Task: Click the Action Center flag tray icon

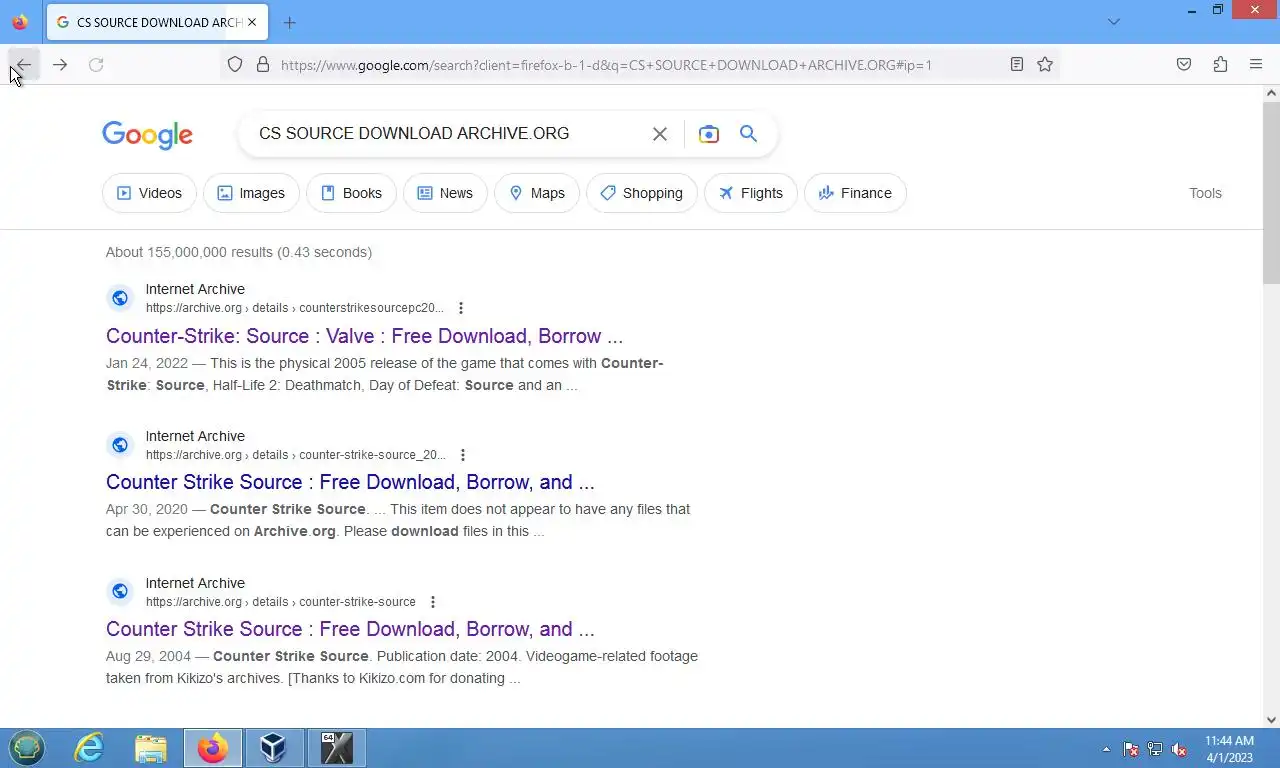Action: tap(1131, 749)
